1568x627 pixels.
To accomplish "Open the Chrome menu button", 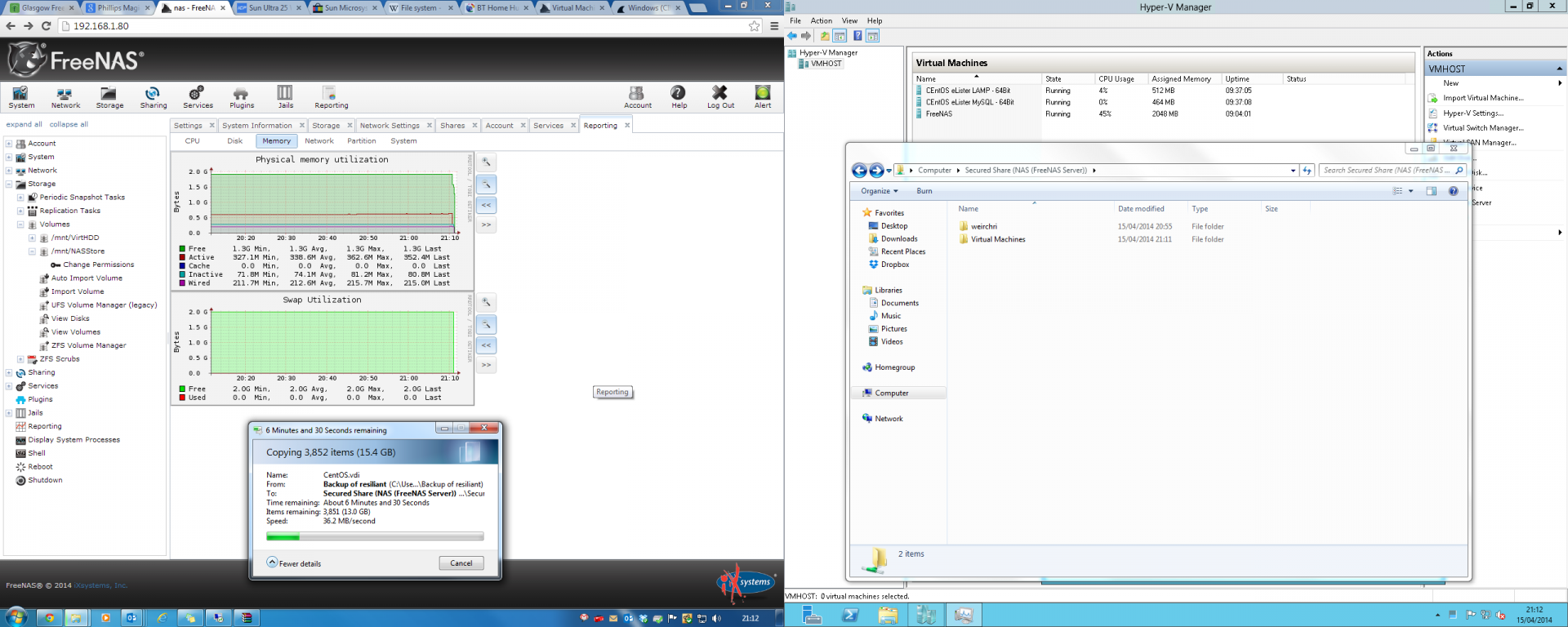I will coord(774,26).
